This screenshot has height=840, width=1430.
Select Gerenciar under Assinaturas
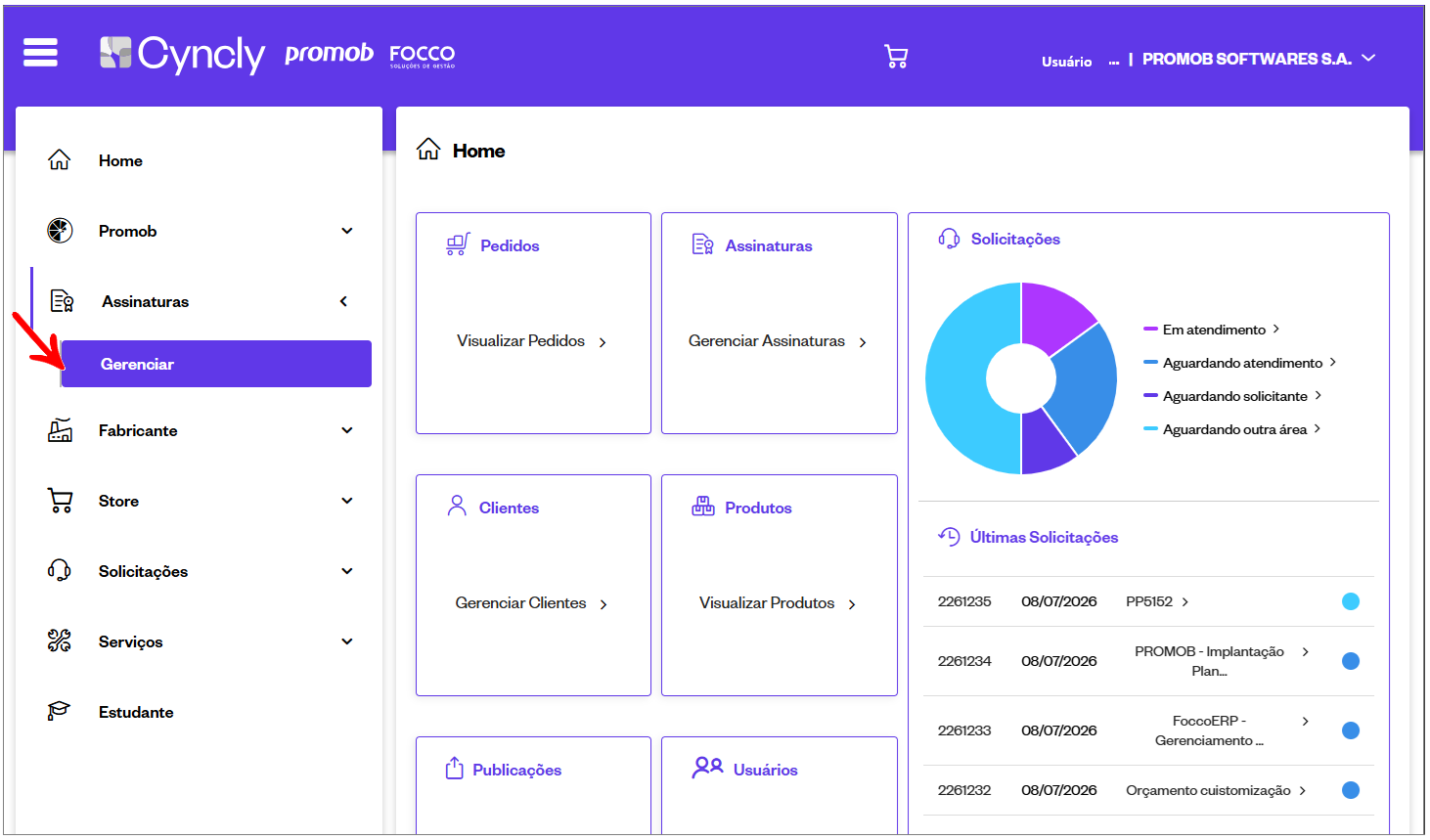(216, 364)
